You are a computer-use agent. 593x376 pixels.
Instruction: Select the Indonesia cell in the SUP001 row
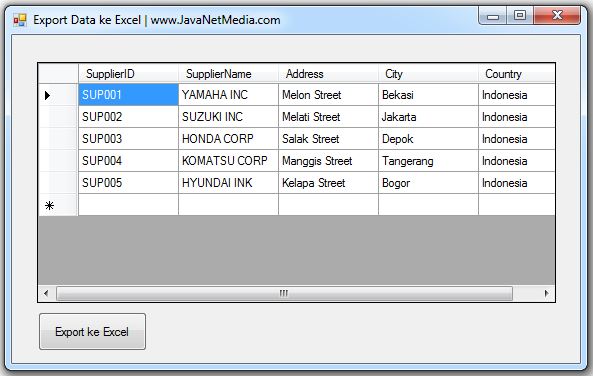coord(517,95)
